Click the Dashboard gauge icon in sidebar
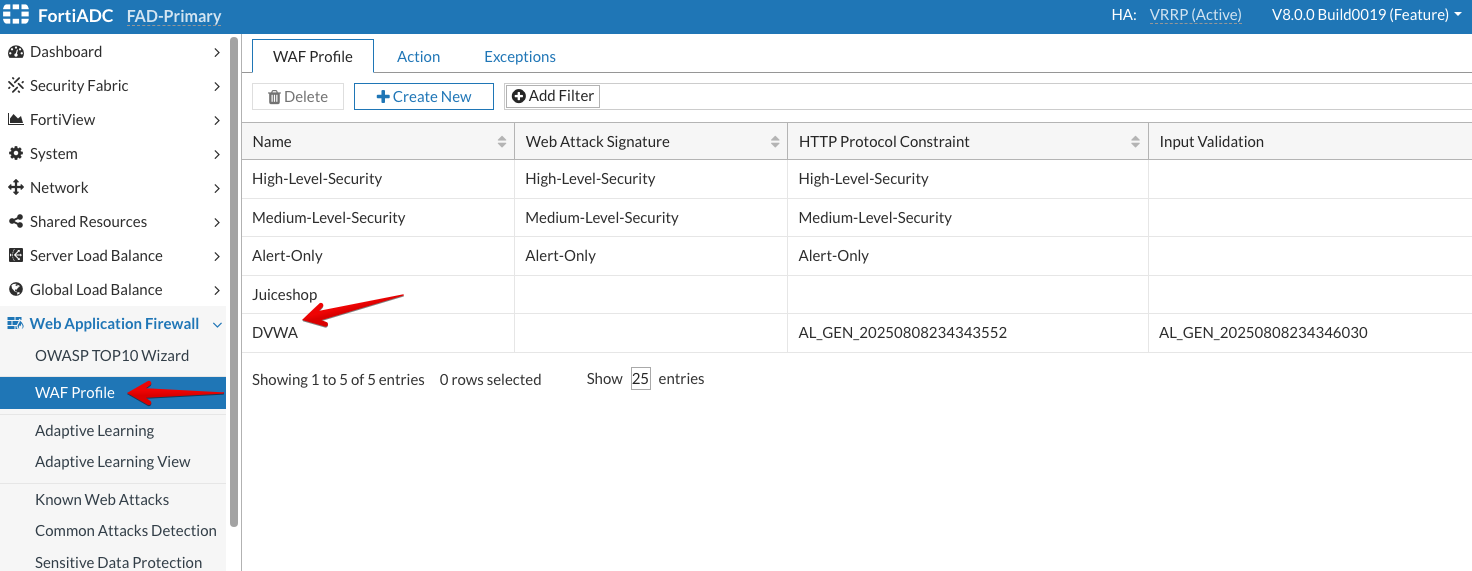The width and height of the screenshot is (1472, 571). coord(15,52)
